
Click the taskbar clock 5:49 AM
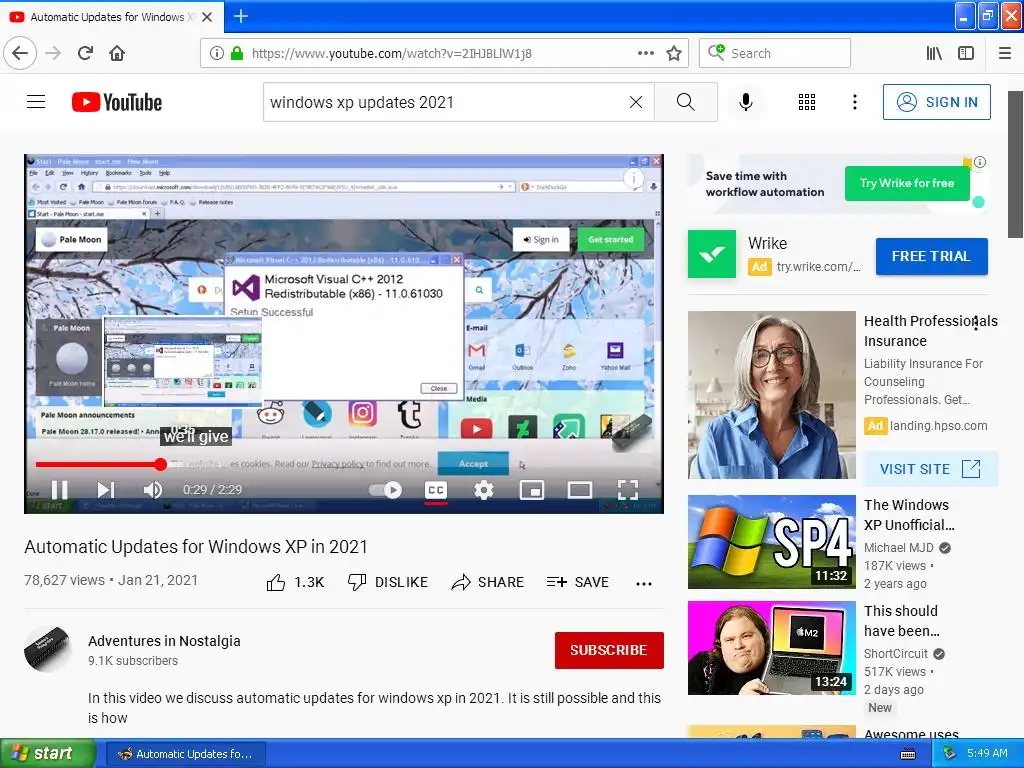[987, 753]
